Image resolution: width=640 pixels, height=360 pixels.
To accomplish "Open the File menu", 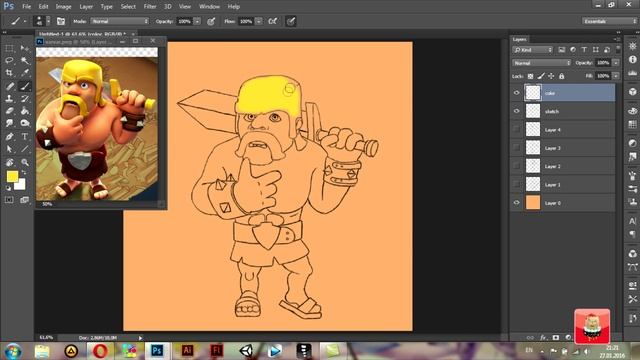I will click(x=27, y=7).
